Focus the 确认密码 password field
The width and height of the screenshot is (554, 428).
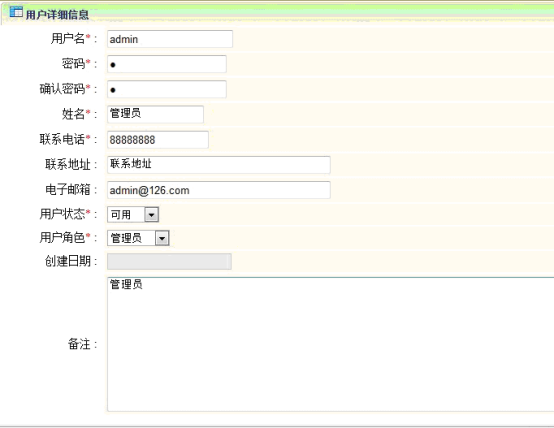167,89
